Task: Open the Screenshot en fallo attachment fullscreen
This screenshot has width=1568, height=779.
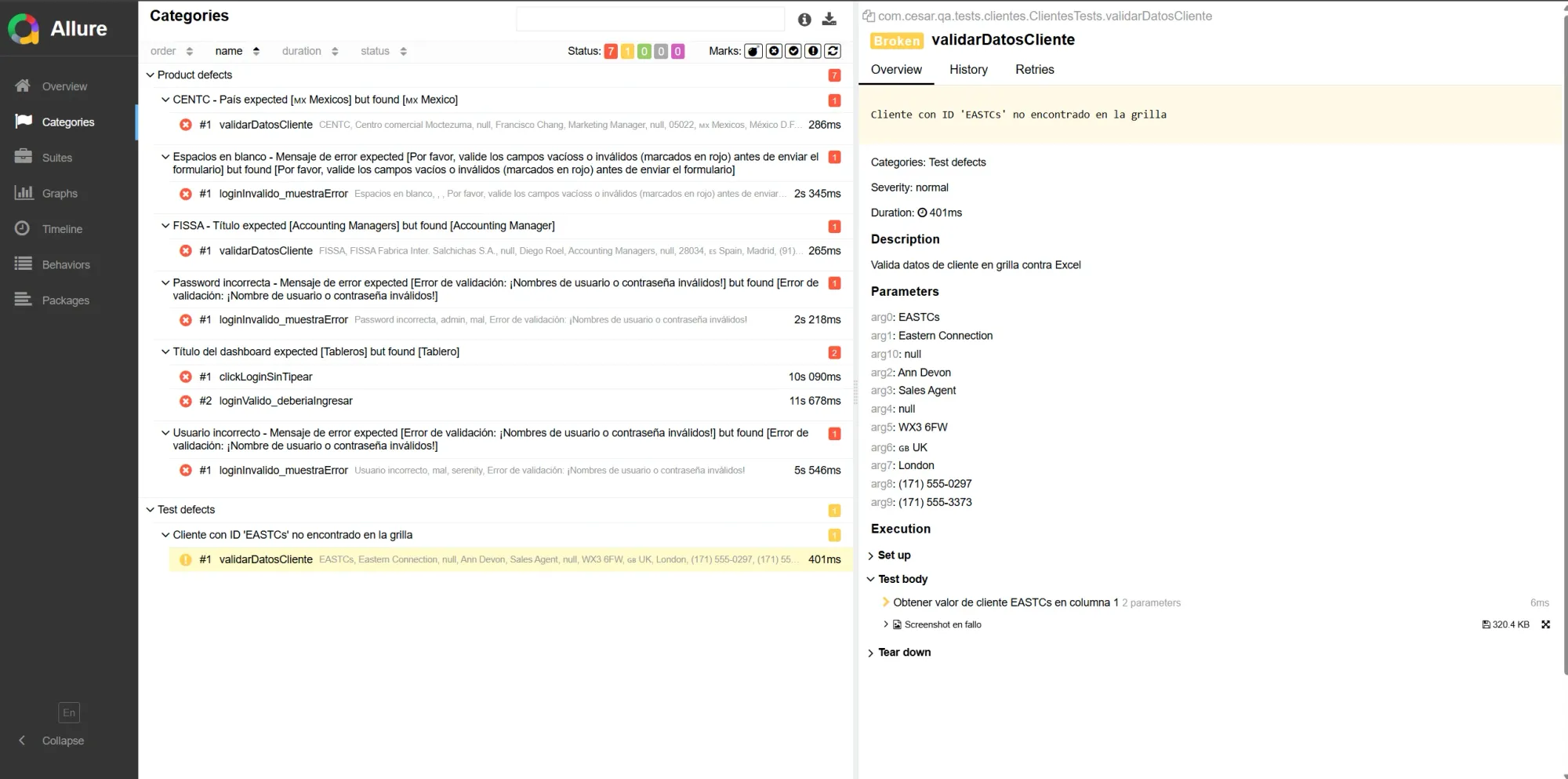Action: pyautogui.click(x=1545, y=624)
